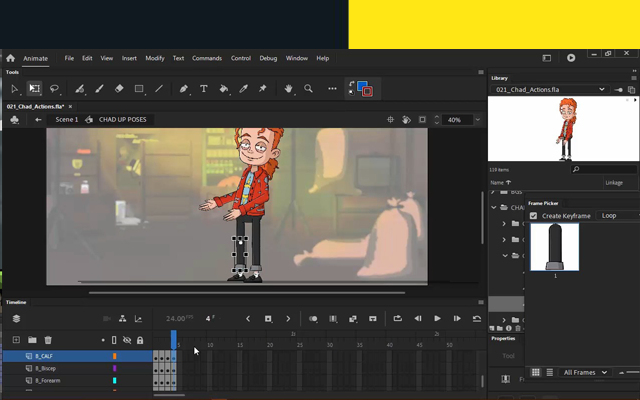Toggle lock all layers padlock icon

coord(140,340)
